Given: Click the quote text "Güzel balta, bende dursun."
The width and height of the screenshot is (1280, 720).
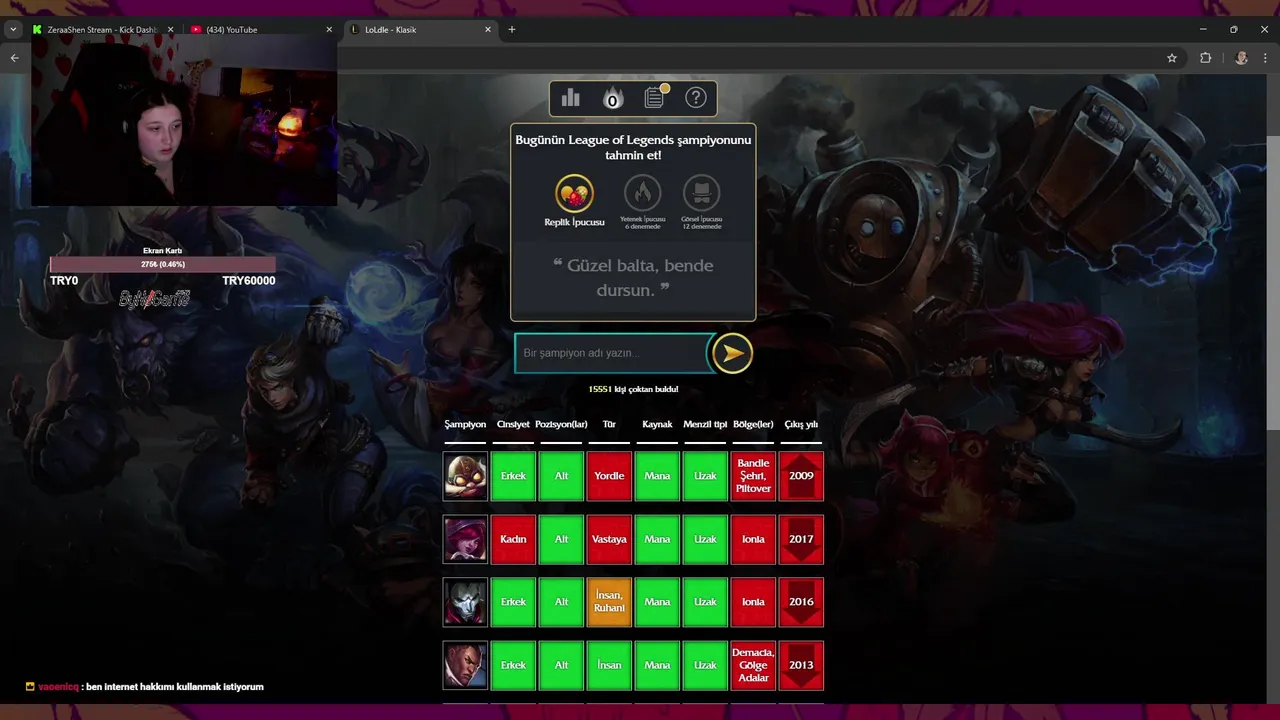Looking at the screenshot, I should pos(633,277).
